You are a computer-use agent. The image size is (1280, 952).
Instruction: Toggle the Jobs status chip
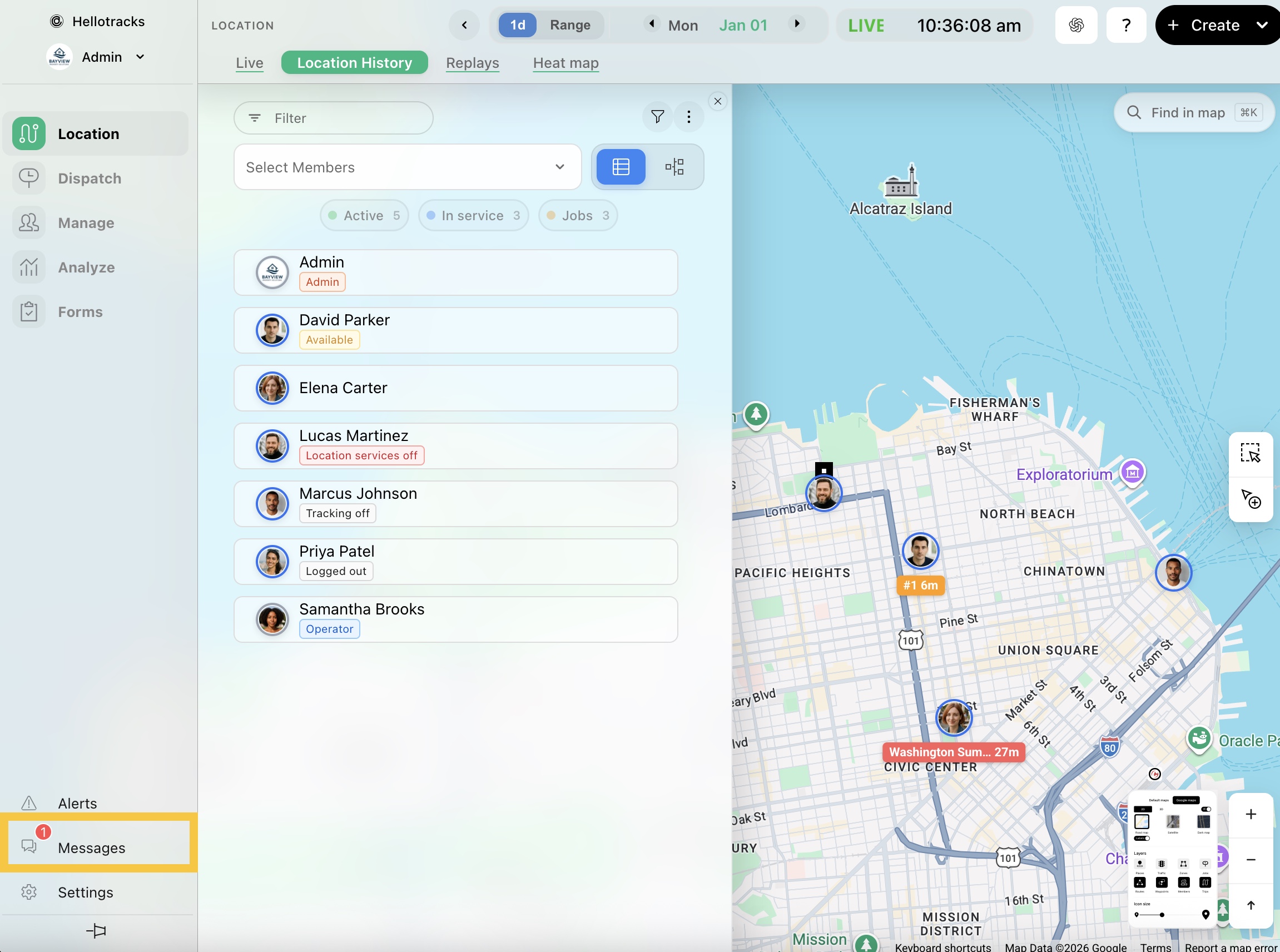(x=578, y=216)
